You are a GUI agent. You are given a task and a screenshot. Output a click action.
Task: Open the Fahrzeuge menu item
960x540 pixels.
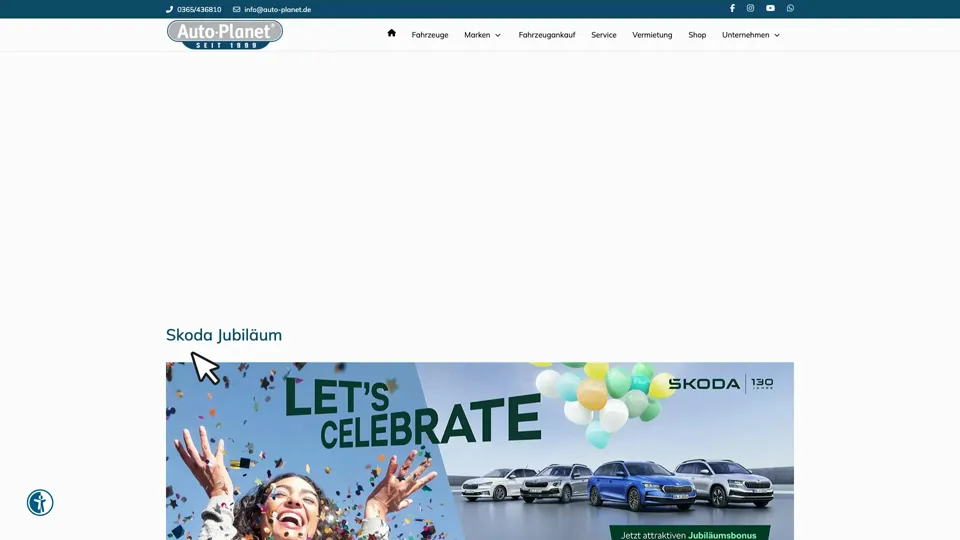pos(430,35)
